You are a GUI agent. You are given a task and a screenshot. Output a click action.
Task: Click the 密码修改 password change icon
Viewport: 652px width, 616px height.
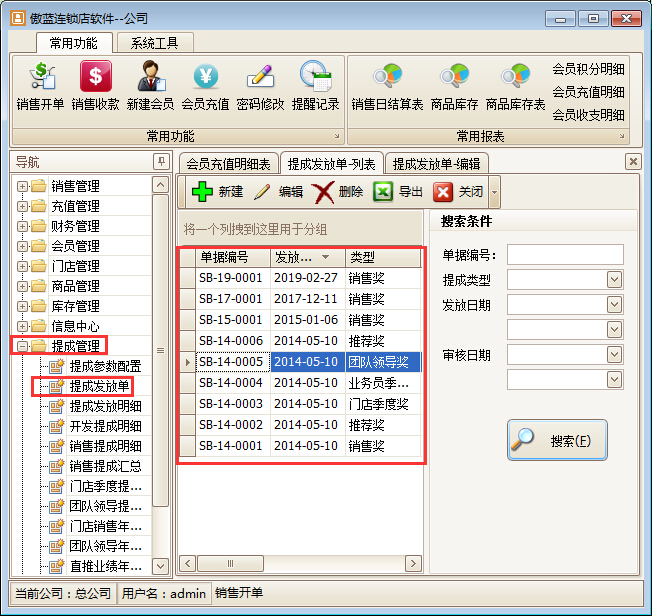260,85
